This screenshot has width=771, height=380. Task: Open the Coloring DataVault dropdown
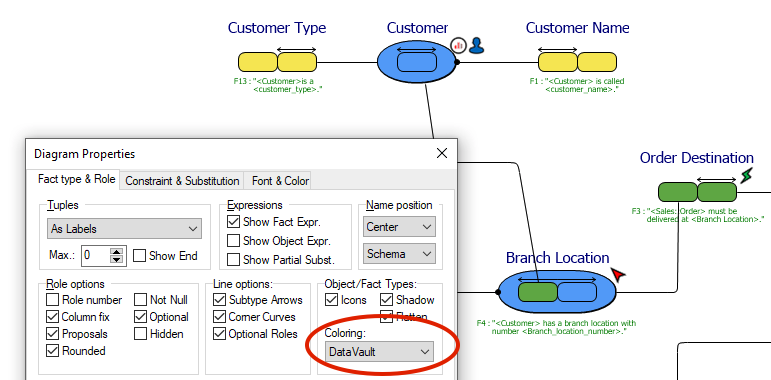tap(379, 351)
